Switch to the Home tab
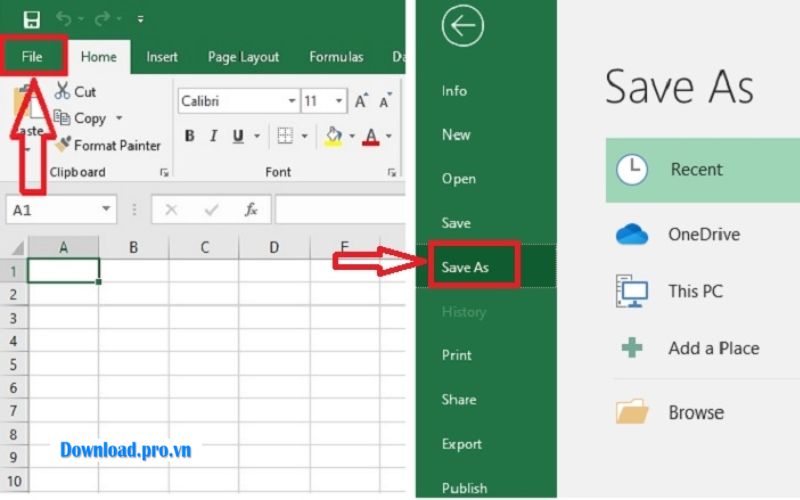Screen dimensions: 800x500 (98, 57)
